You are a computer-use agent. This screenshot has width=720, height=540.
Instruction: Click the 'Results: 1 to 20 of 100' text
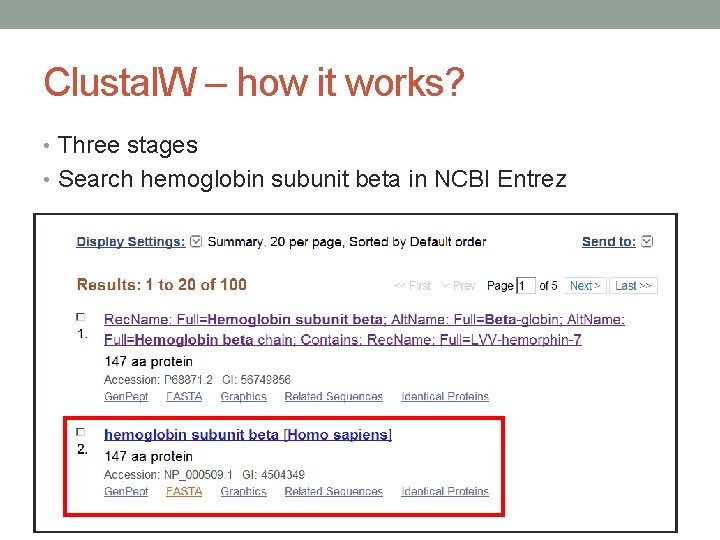(162, 285)
